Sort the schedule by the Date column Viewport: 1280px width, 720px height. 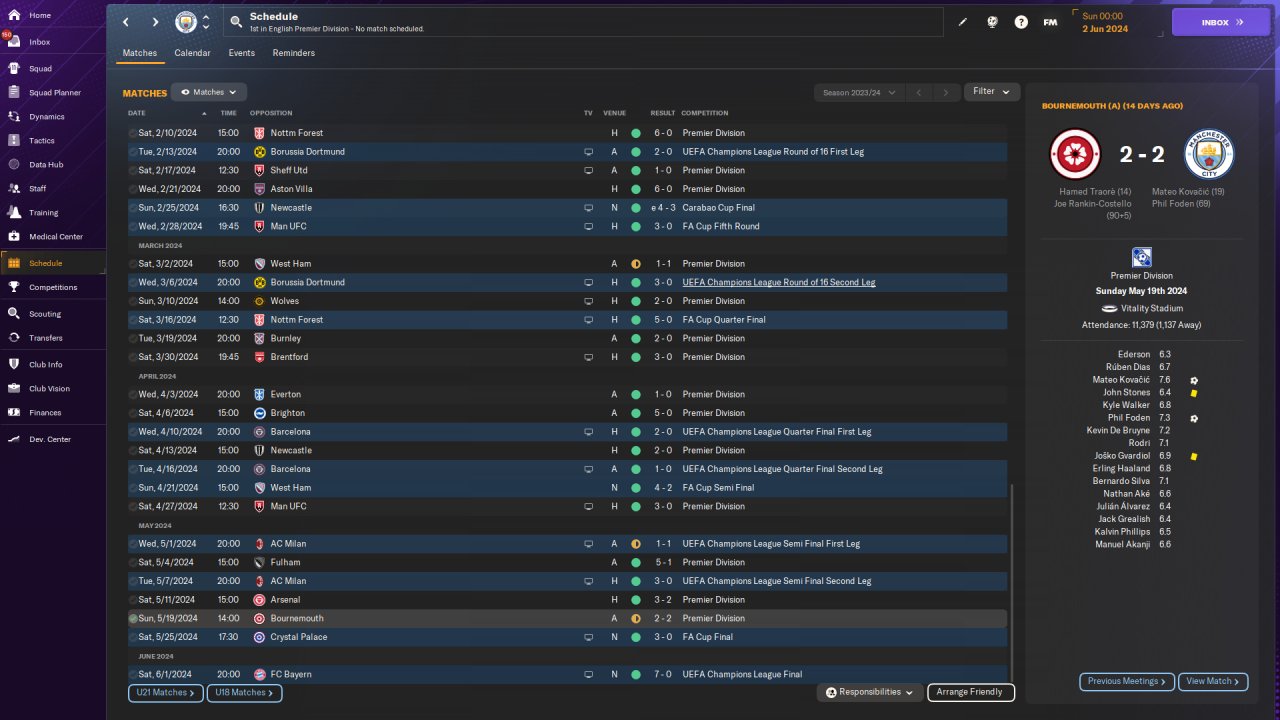(137, 113)
